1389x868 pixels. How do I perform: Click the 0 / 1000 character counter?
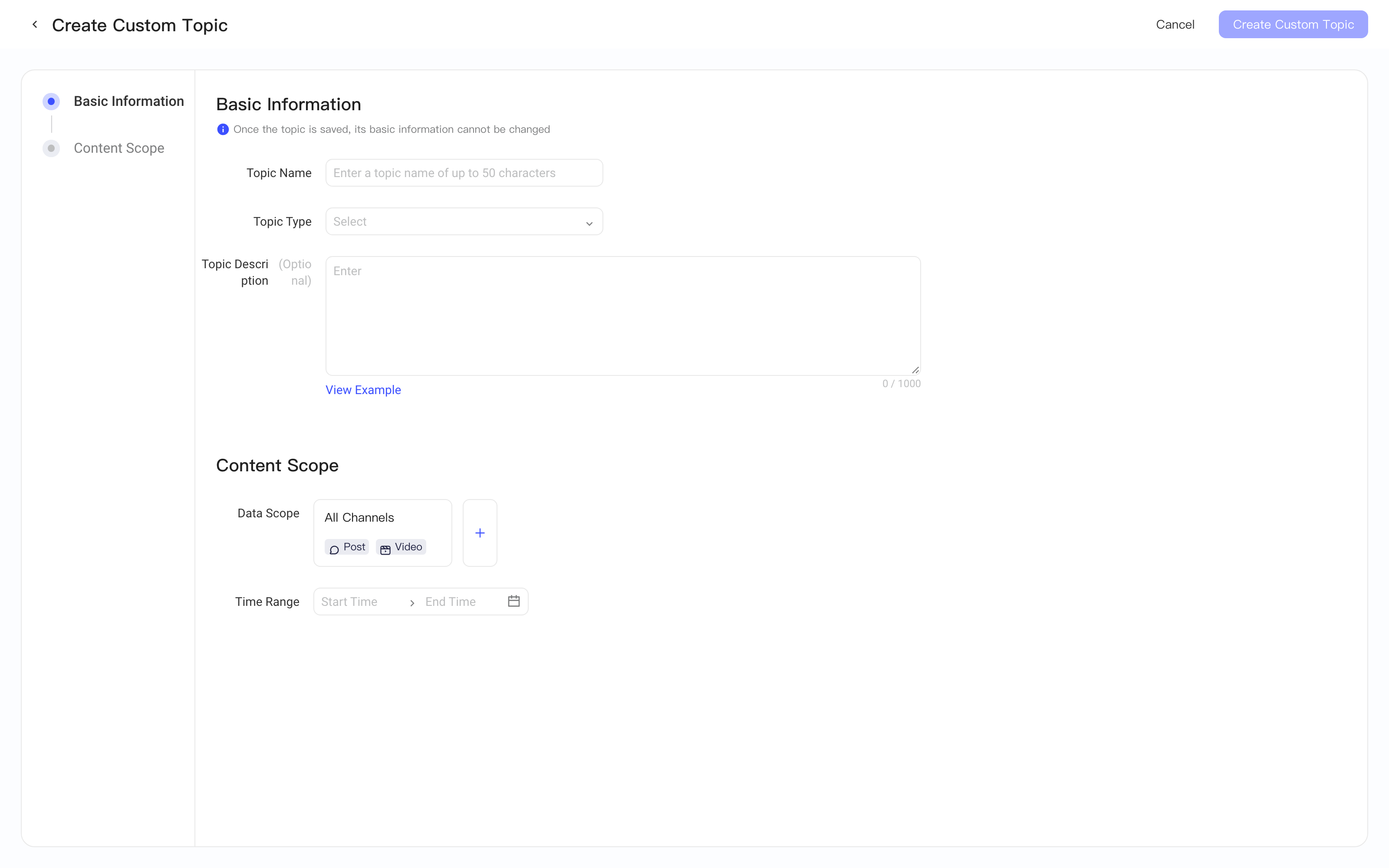[901, 384]
